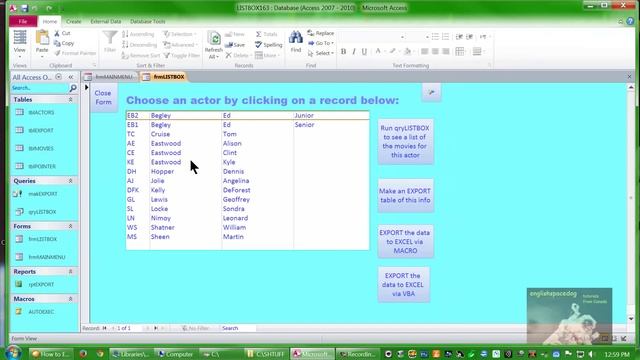The height and width of the screenshot is (360, 640).
Task: Center align text
Action: click(x=435, y=51)
